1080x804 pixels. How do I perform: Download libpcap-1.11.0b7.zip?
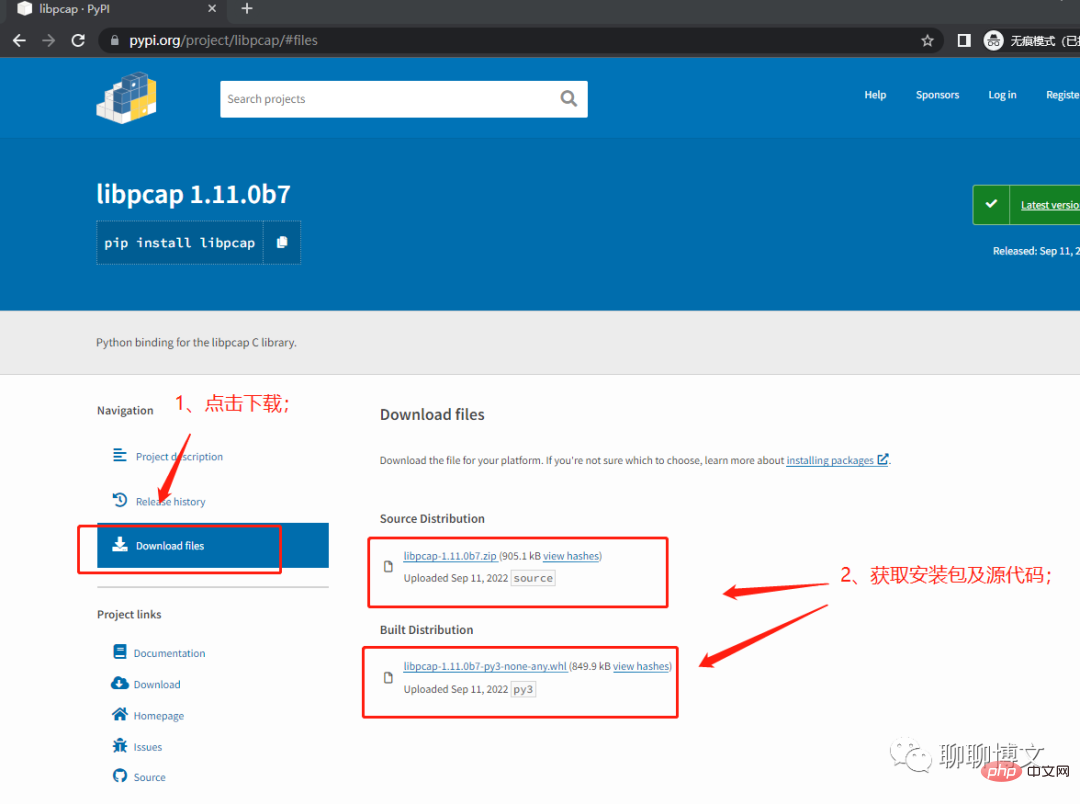(450, 556)
